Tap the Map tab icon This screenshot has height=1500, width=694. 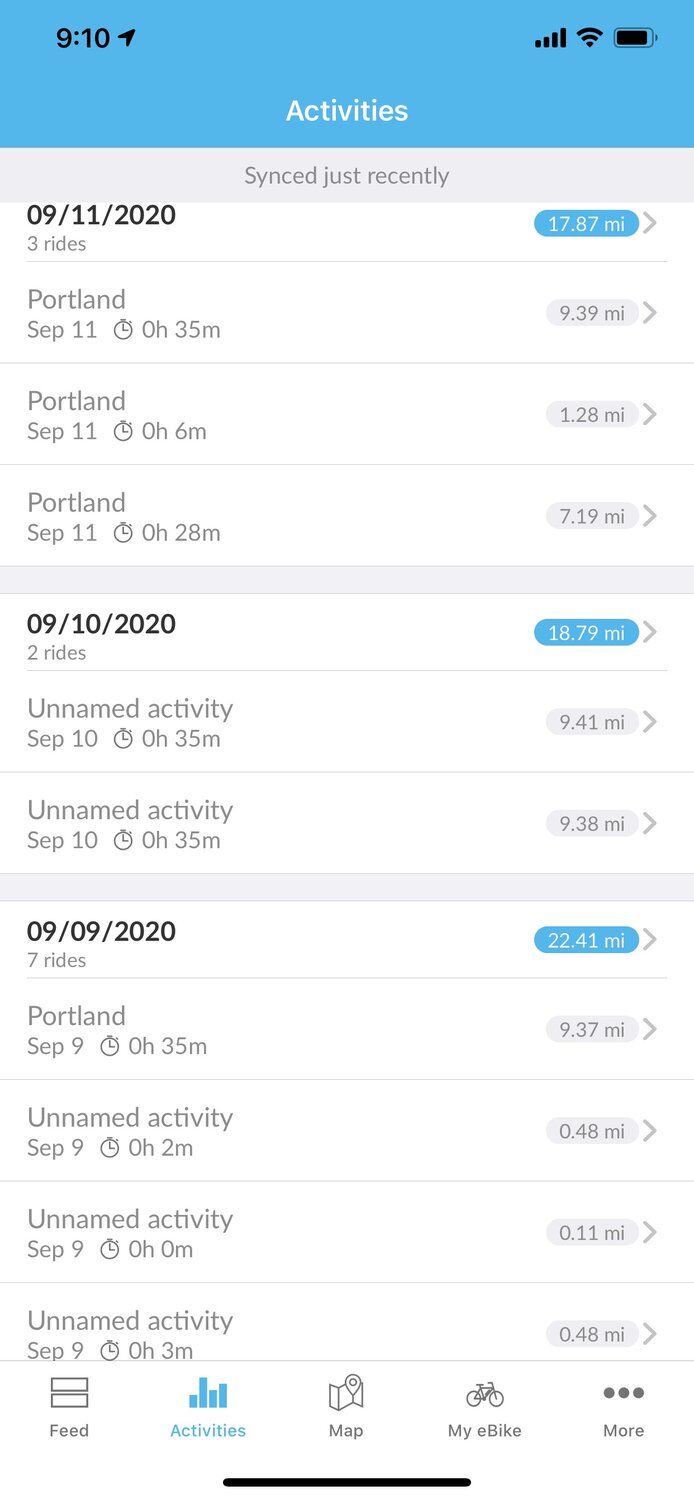pos(346,1393)
